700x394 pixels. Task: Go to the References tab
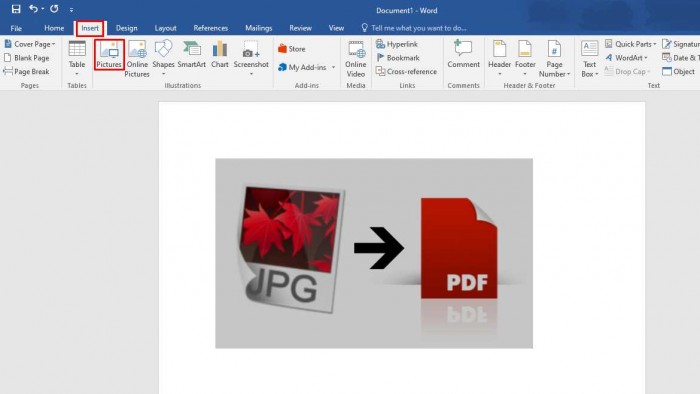(x=211, y=28)
